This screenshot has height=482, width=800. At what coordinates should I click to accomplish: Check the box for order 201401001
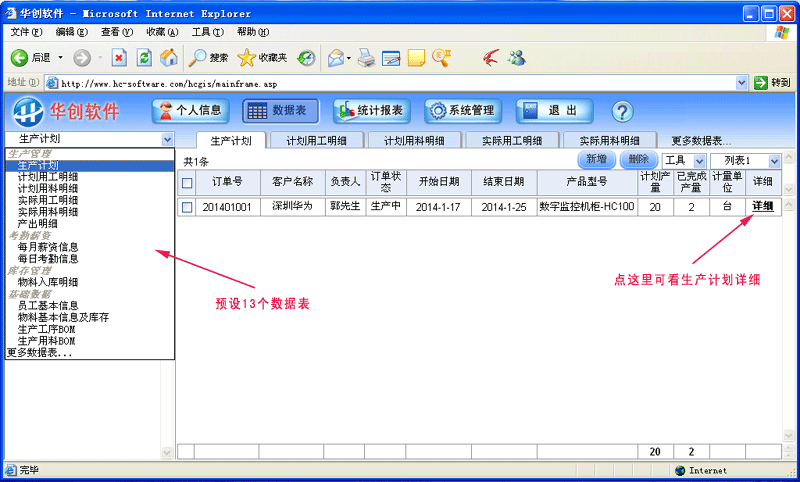(187, 207)
